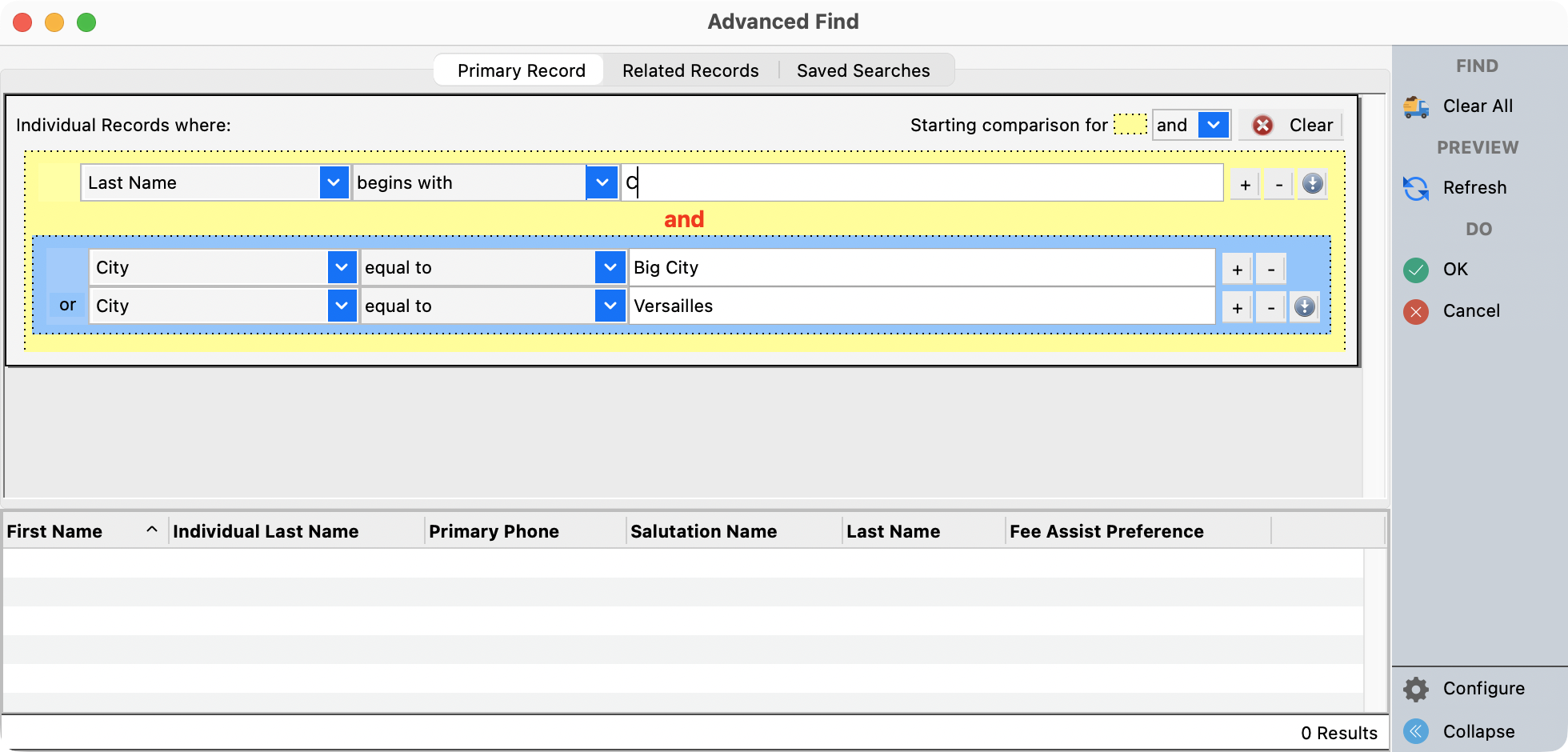Click the green OK checkmark icon
Viewport: 1568px width, 752px height.
(1416, 270)
